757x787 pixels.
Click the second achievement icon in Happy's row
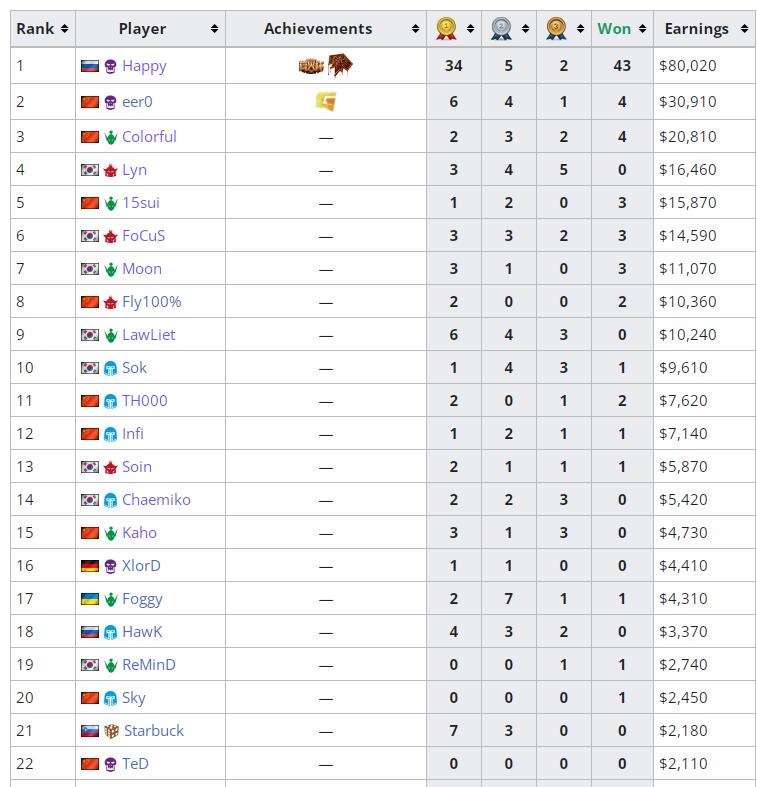point(338,66)
